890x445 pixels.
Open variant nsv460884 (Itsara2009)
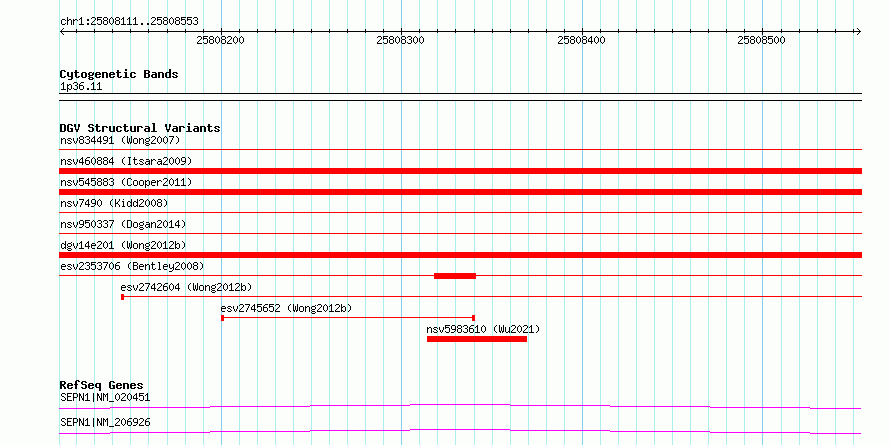(126, 161)
